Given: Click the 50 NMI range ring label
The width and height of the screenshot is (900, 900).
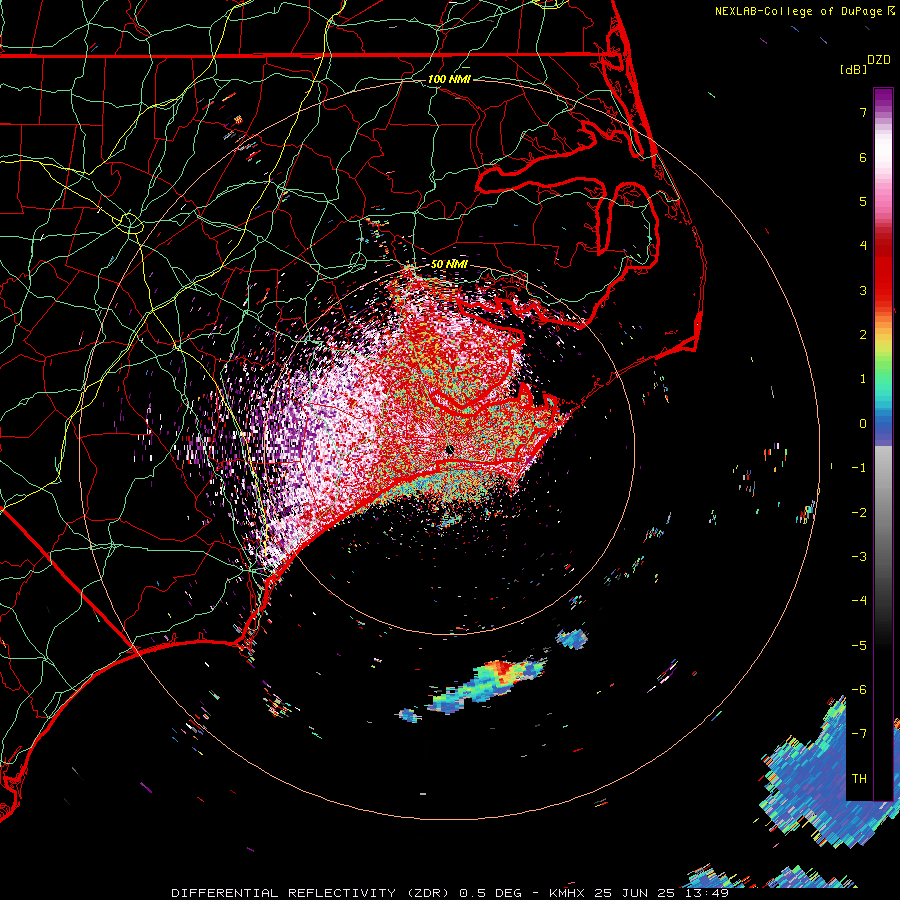Looking at the screenshot, I should (x=449, y=264).
